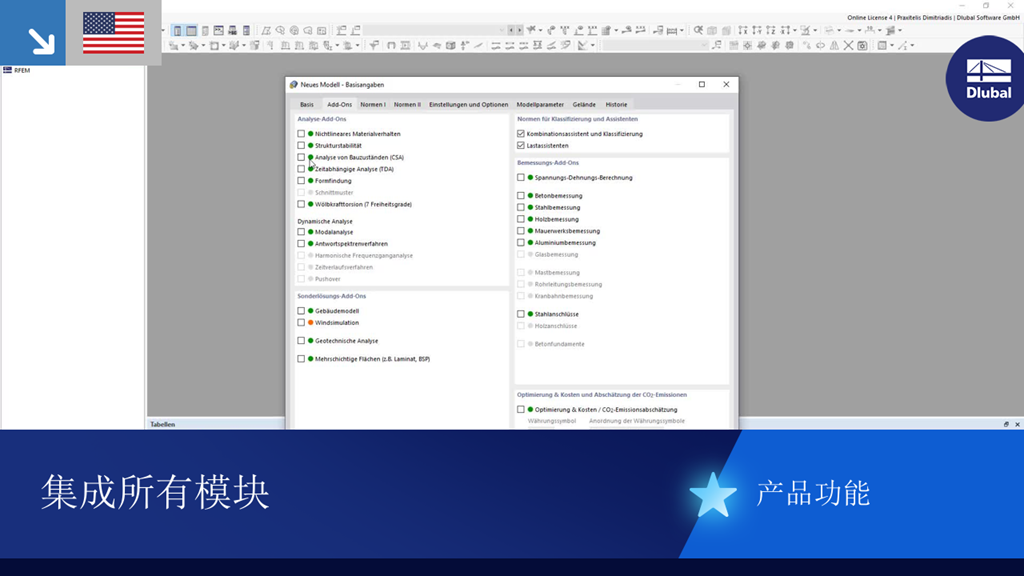This screenshot has width=1024, height=576.
Task: Click the orange status dot beside Windsimulation
Action: coord(311,323)
